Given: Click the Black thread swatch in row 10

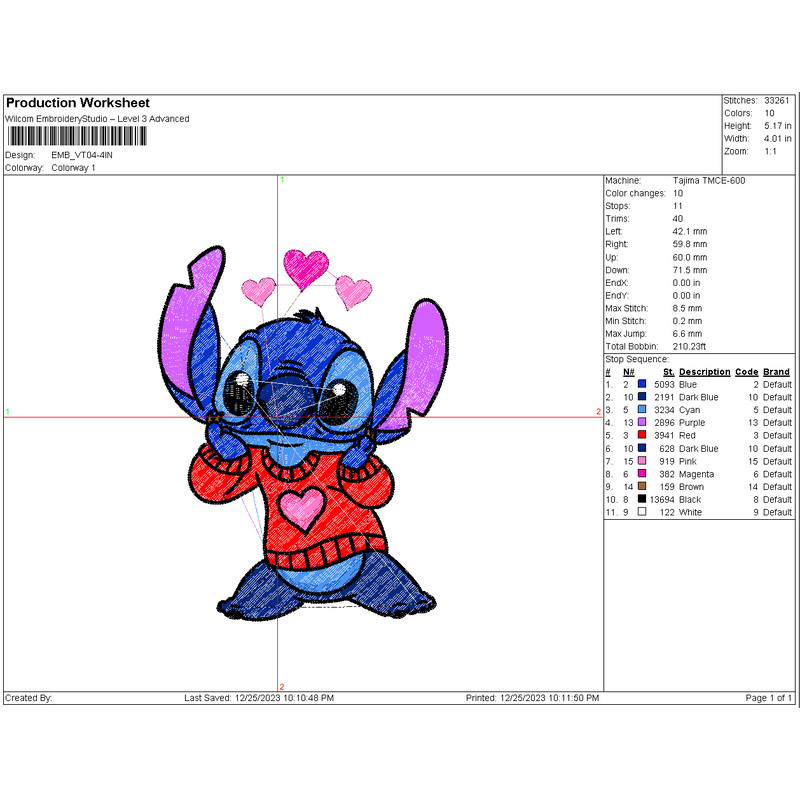Looking at the screenshot, I should coord(640,499).
